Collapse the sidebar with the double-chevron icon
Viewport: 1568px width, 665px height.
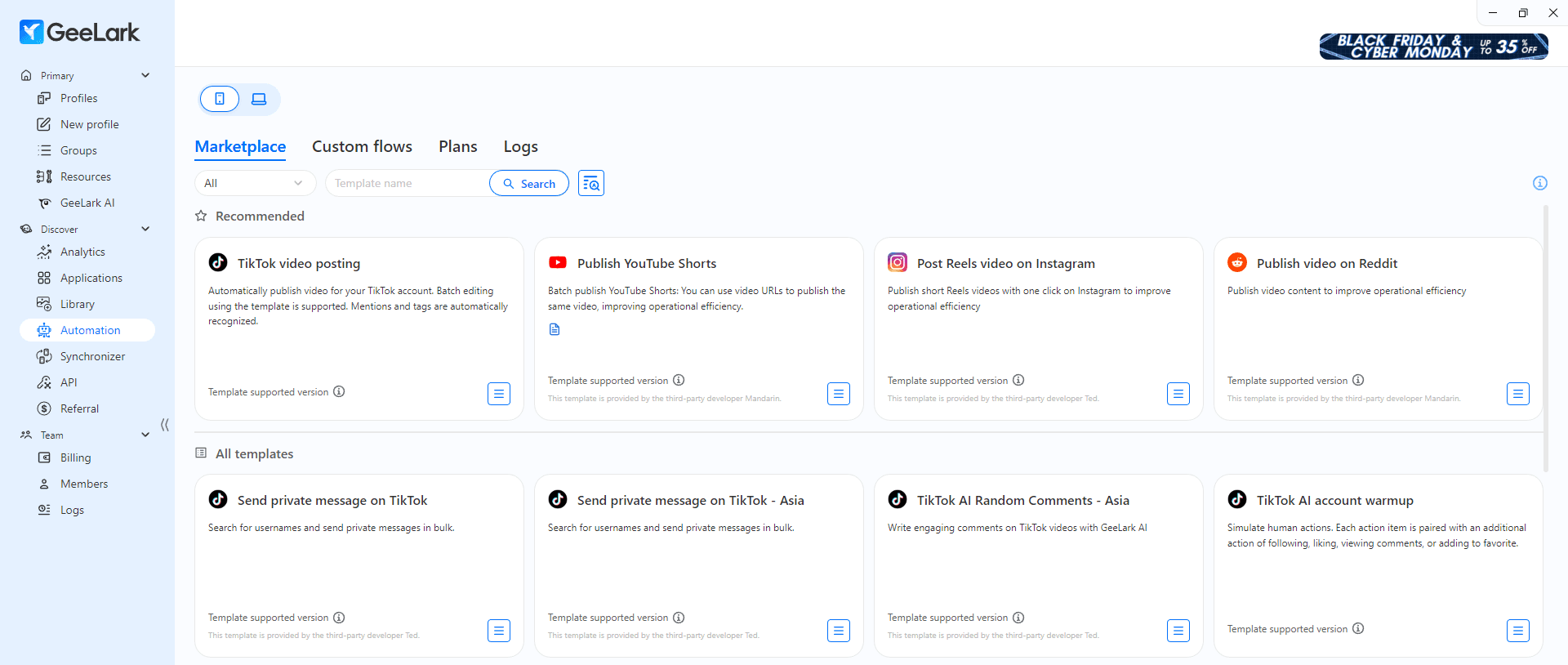165,425
